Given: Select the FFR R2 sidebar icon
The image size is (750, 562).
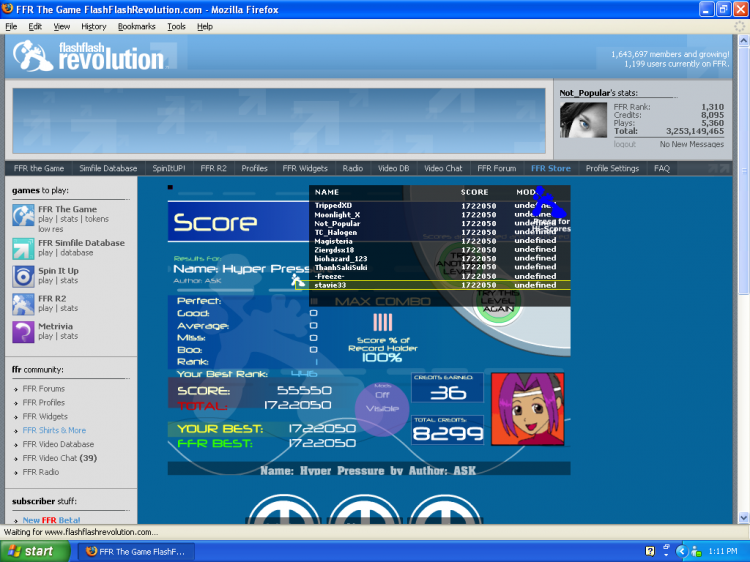Looking at the screenshot, I should (23, 303).
